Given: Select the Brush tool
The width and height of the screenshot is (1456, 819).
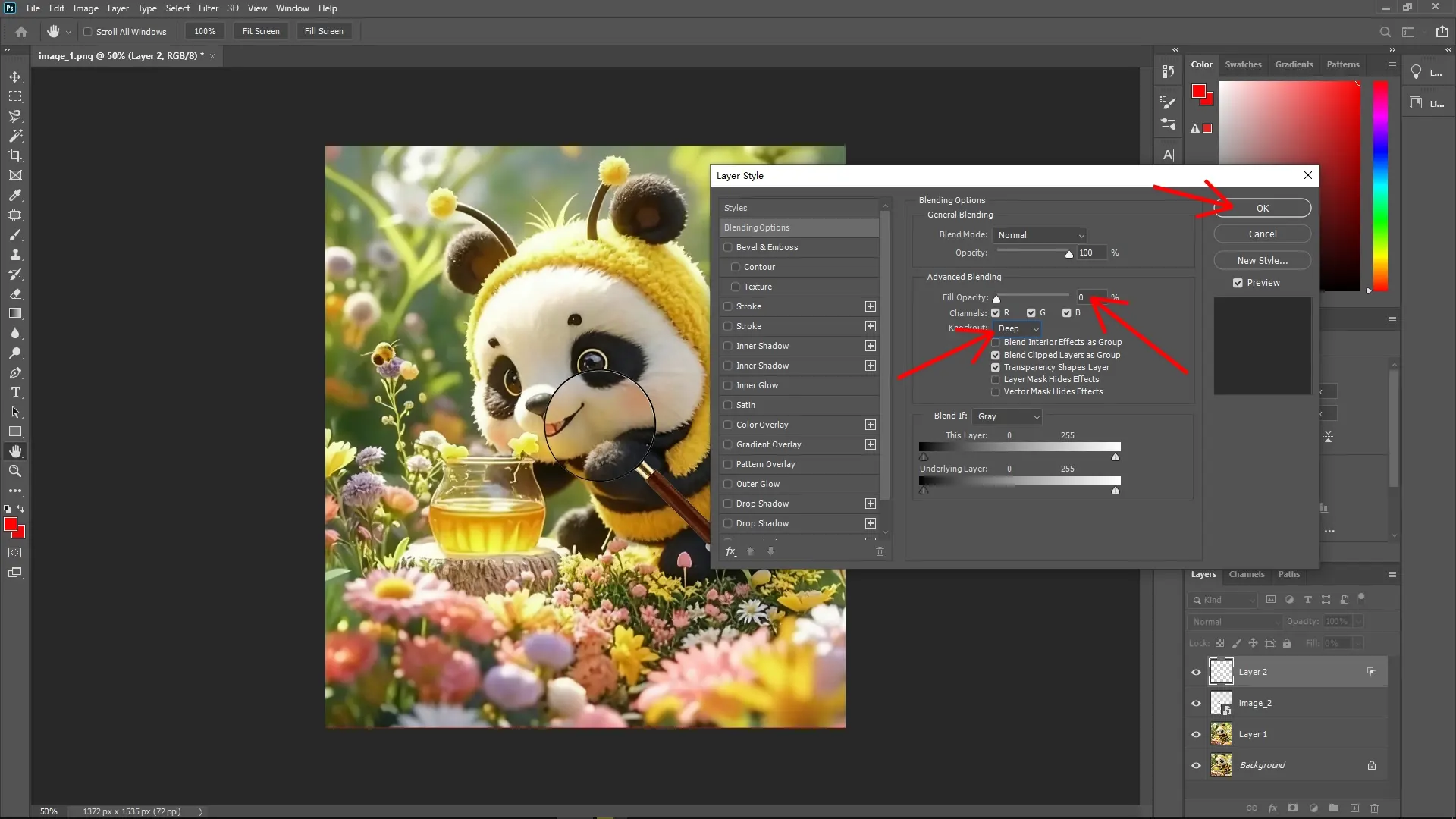Looking at the screenshot, I should point(15,235).
